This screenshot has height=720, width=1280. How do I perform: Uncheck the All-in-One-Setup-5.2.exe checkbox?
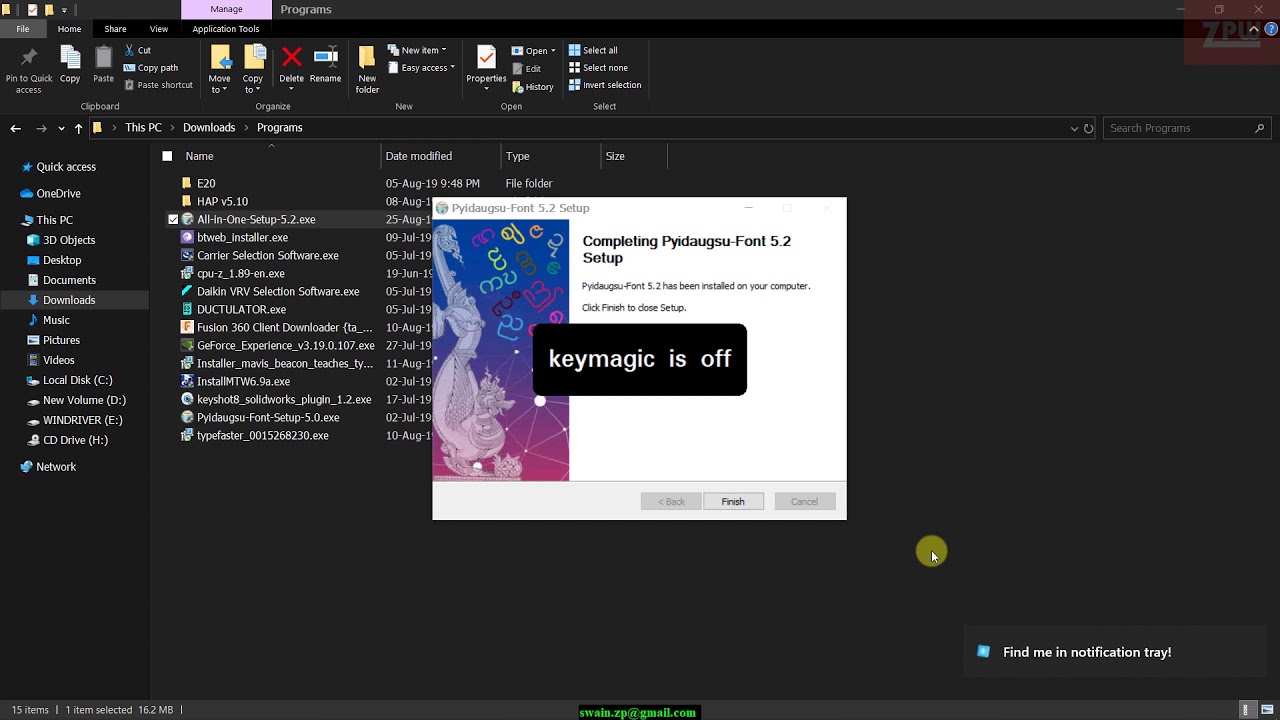(x=173, y=219)
